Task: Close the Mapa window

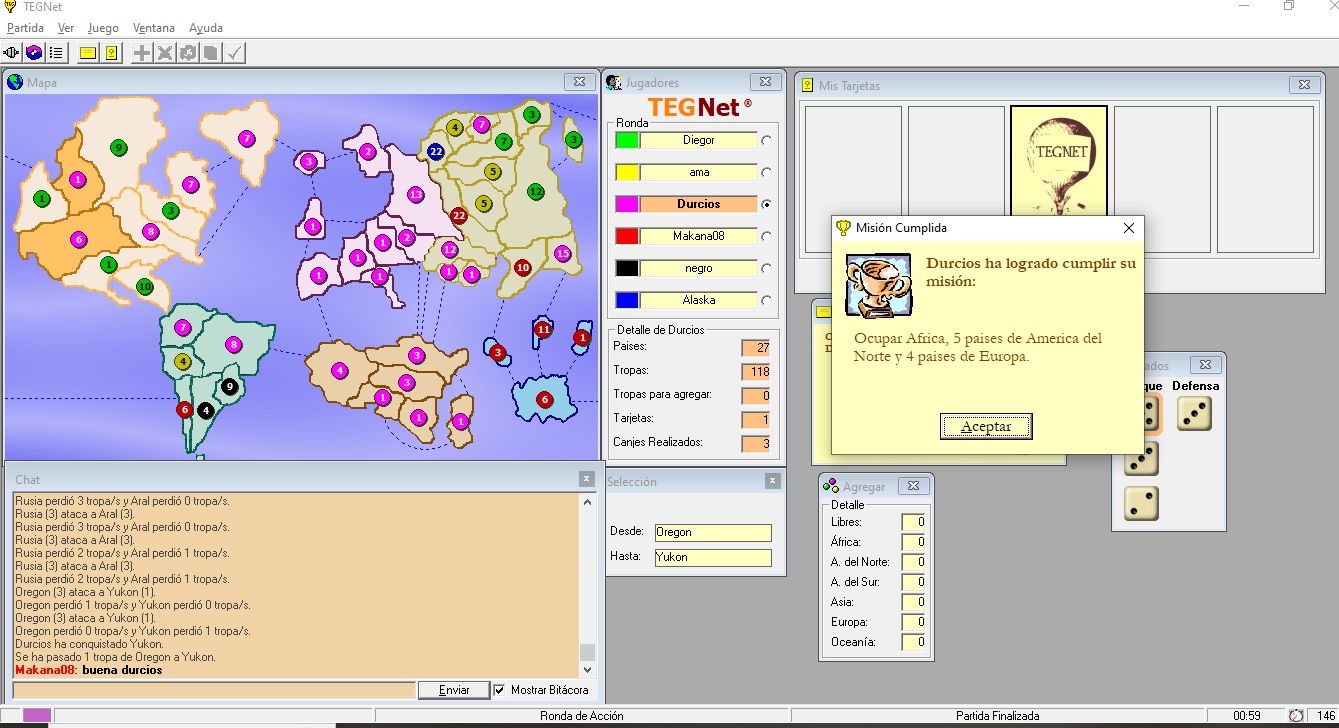Action: [x=579, y=82]
